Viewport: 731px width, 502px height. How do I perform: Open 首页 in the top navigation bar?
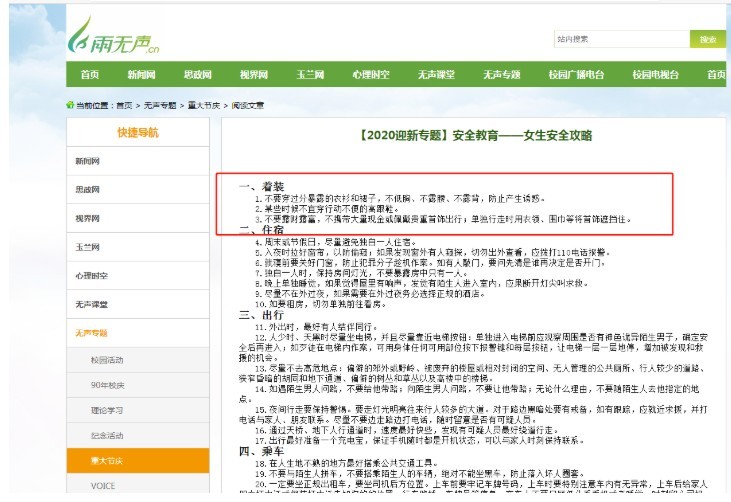point(90,75)
